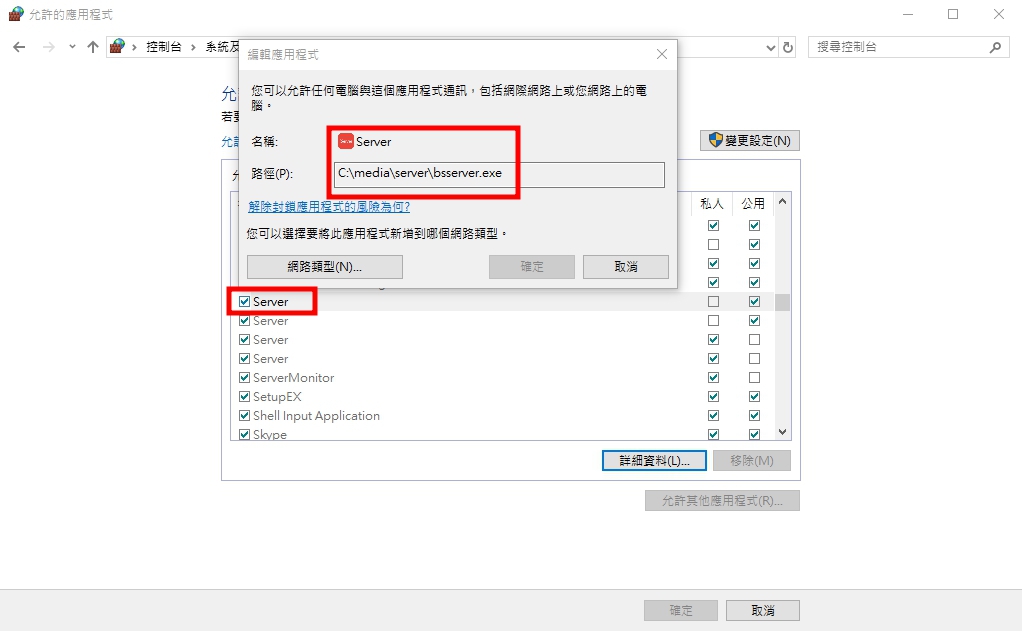This screenshot has height=631, width=1022.
Task: Toggle the ServerMonitor checkbox
Action: (x=244, y=377)
